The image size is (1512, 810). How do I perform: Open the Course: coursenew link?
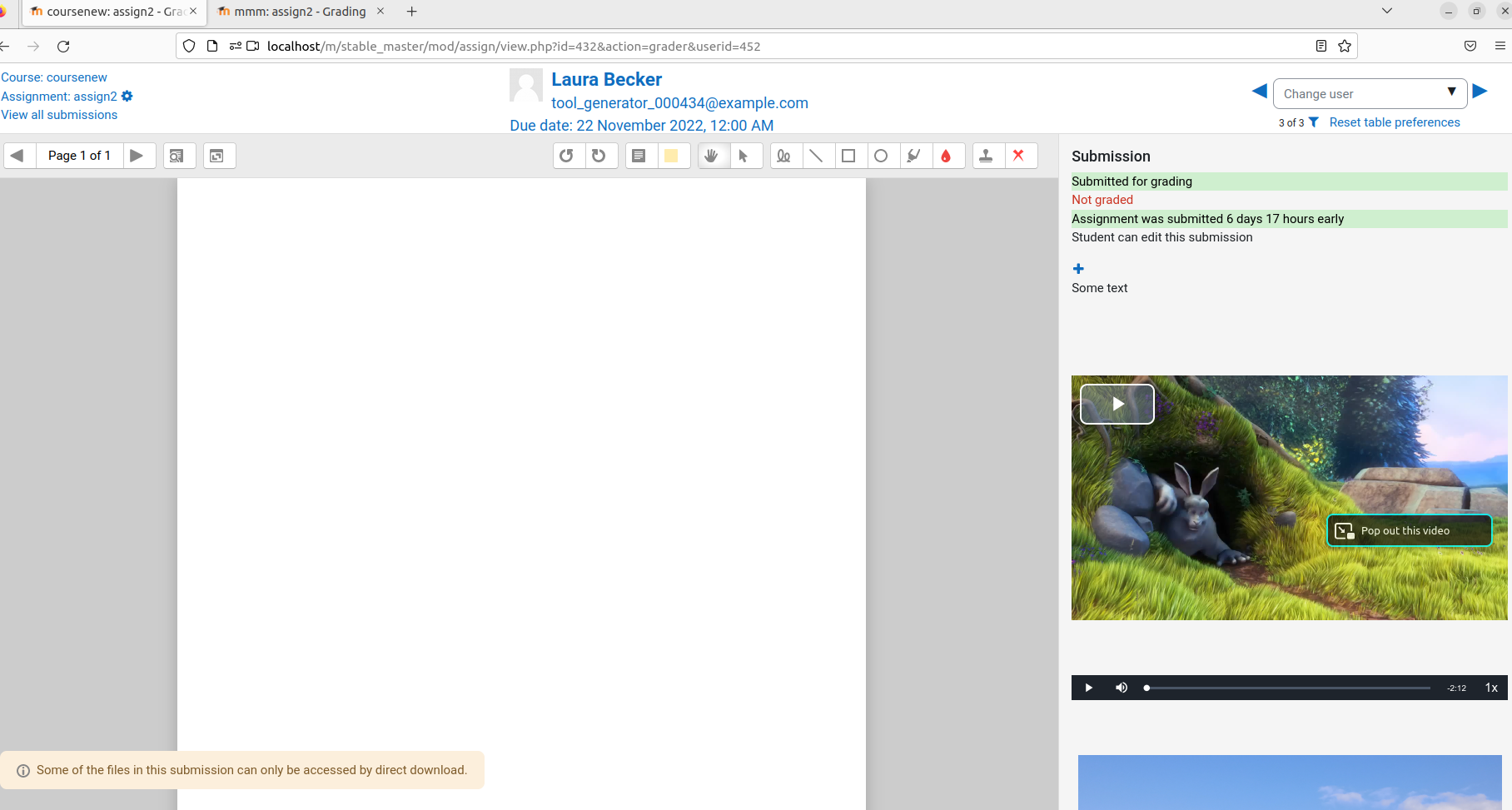[x=54, y=77]
